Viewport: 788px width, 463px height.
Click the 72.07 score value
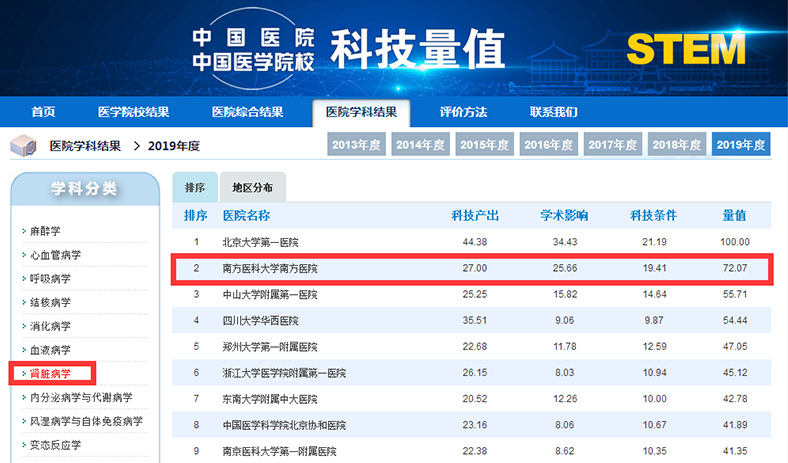tap(735, 268)
